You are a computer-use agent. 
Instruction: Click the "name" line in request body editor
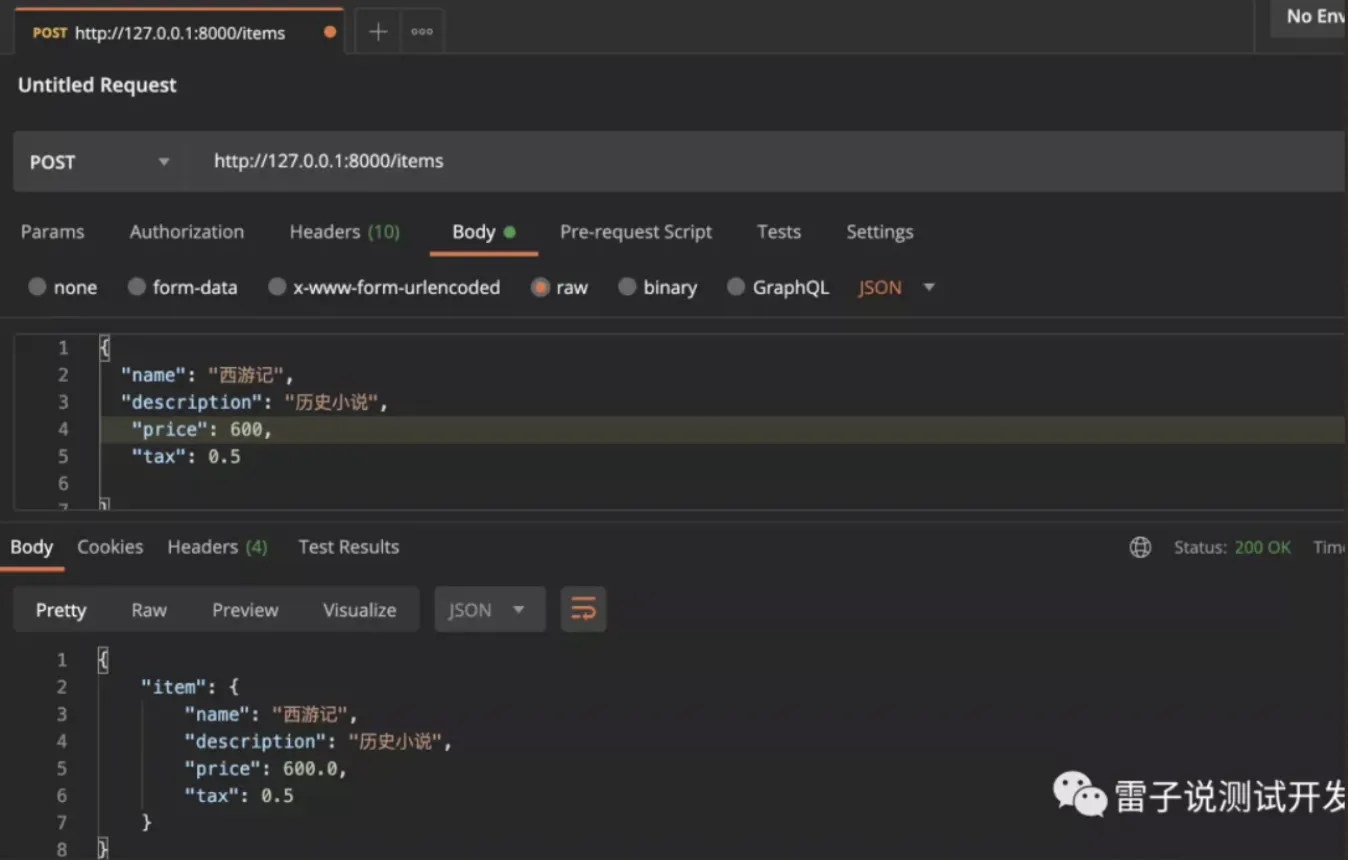pos(208,375)
